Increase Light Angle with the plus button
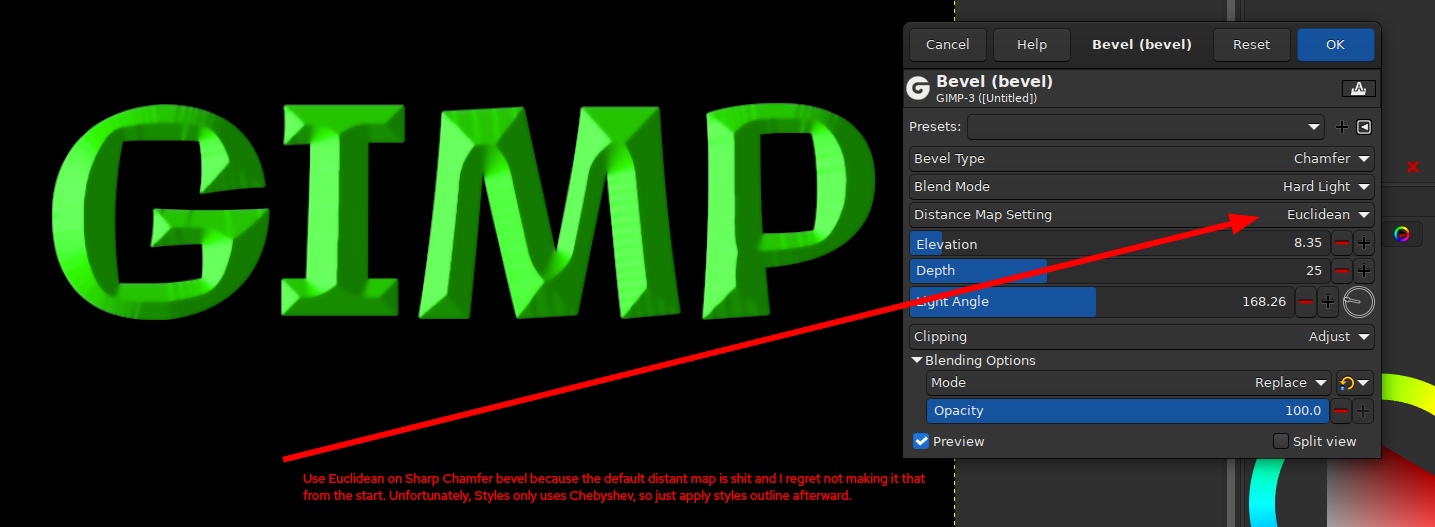The image size is (1435, 527). [1328, 301]
